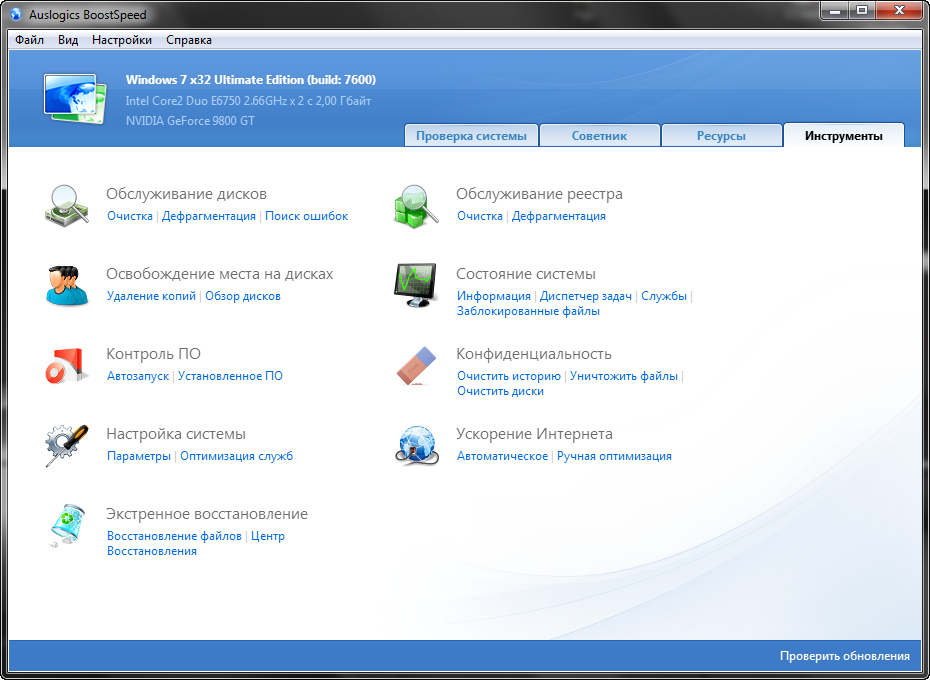Click the computer monitor icon in header

[x=75, y=98]
